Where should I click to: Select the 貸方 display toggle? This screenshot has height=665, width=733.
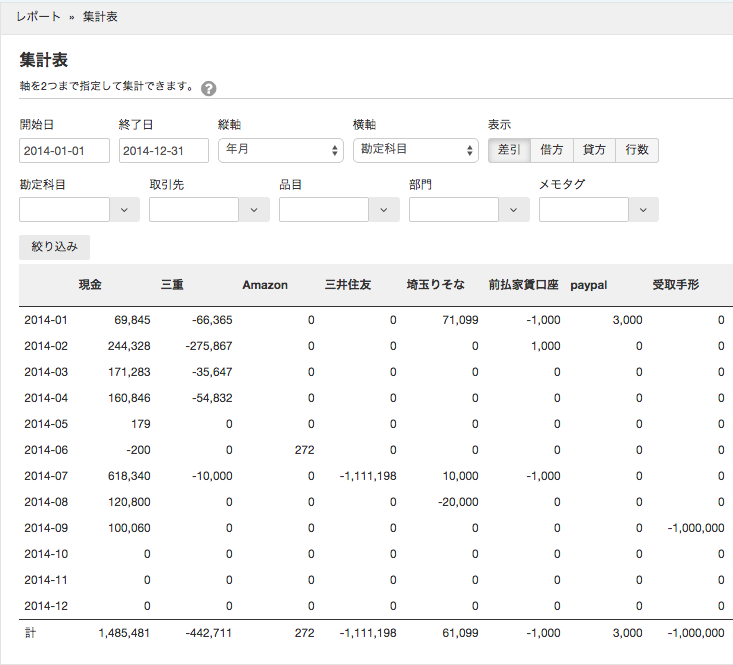point(594,150)
